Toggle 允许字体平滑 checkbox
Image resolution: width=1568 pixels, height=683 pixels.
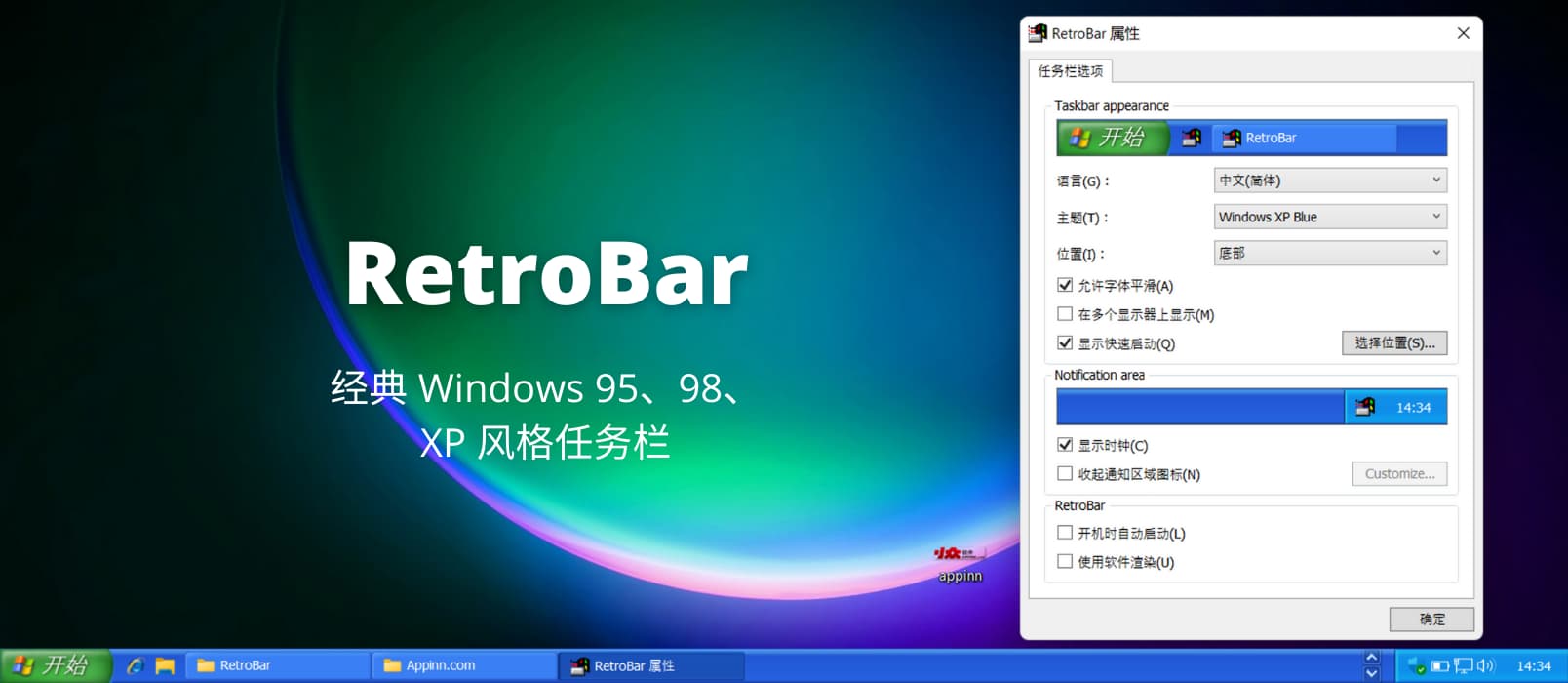(x=1065, y=285)
